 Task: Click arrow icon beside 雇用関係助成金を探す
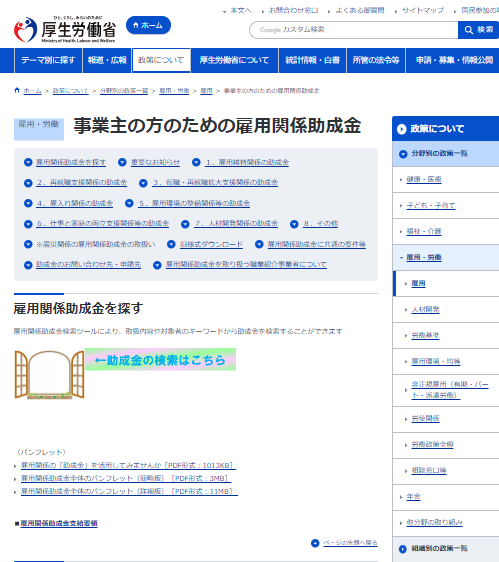[28, 162]
